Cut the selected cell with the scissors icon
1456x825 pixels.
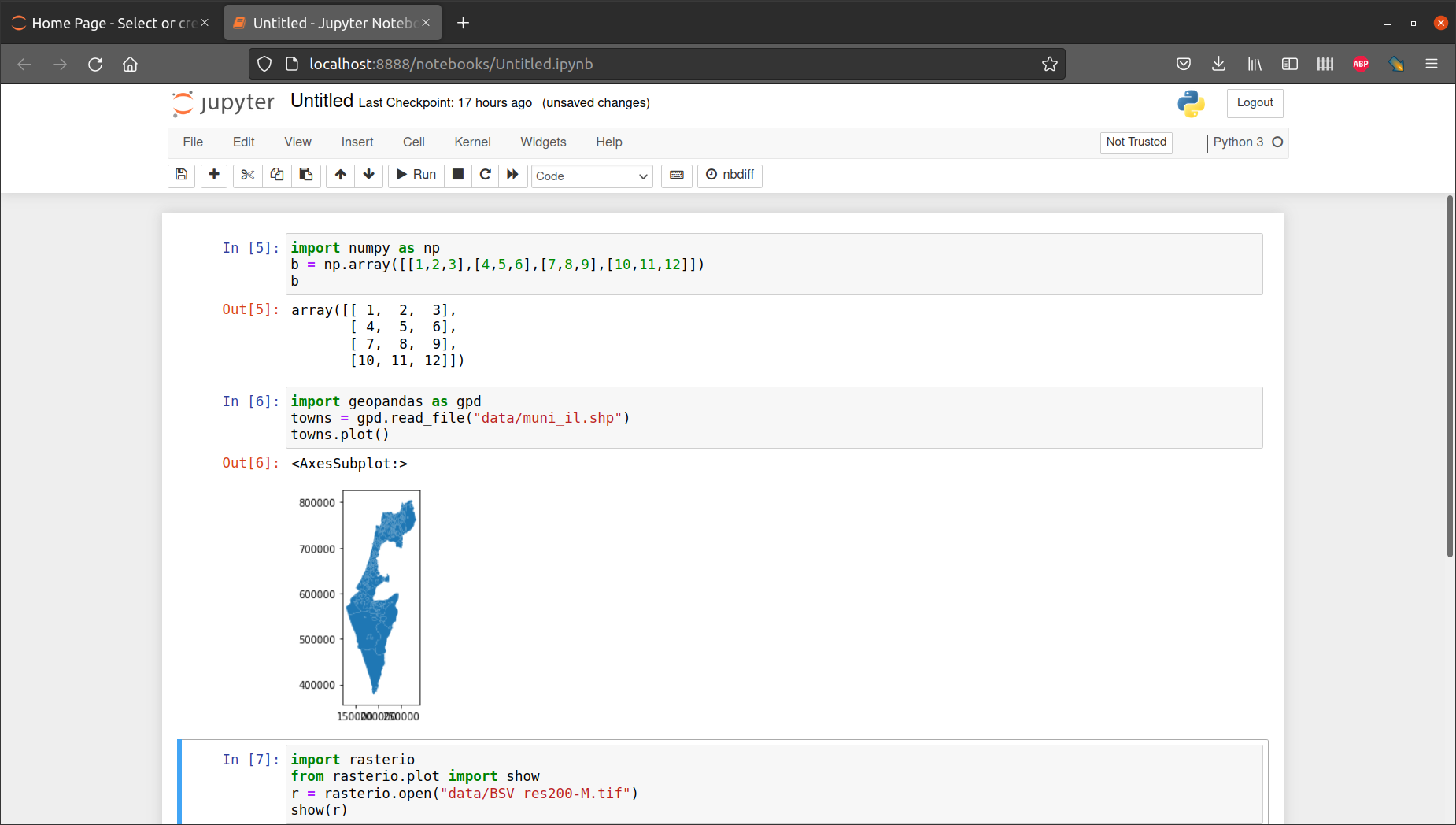(x=246, y=175)
